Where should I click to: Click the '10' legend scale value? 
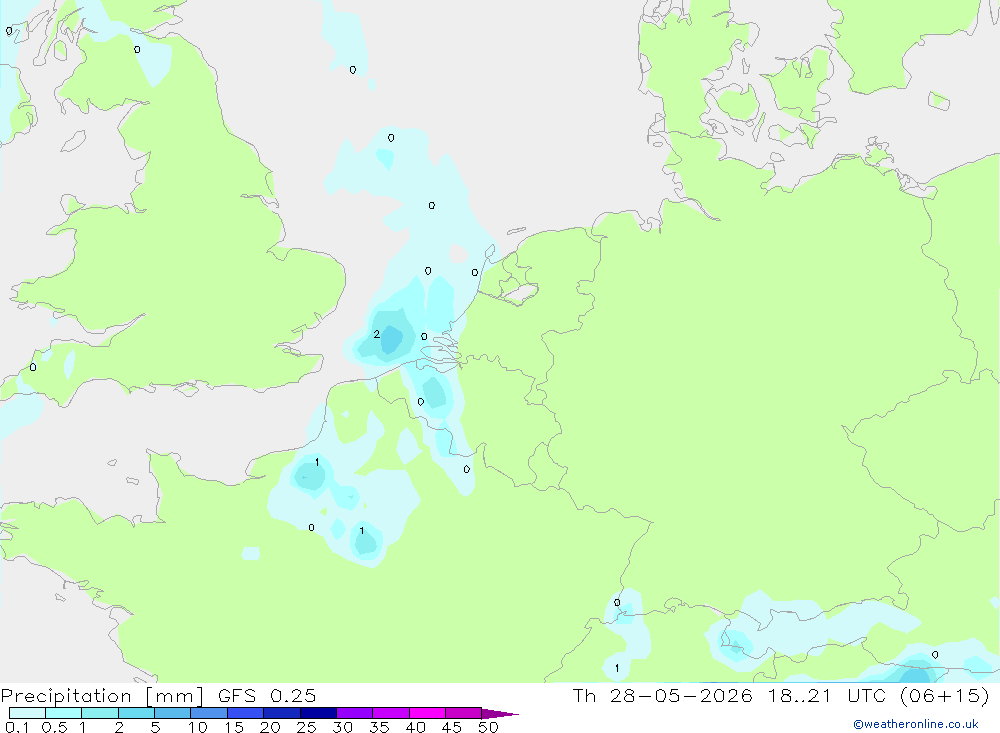click(x=198, y=727)
